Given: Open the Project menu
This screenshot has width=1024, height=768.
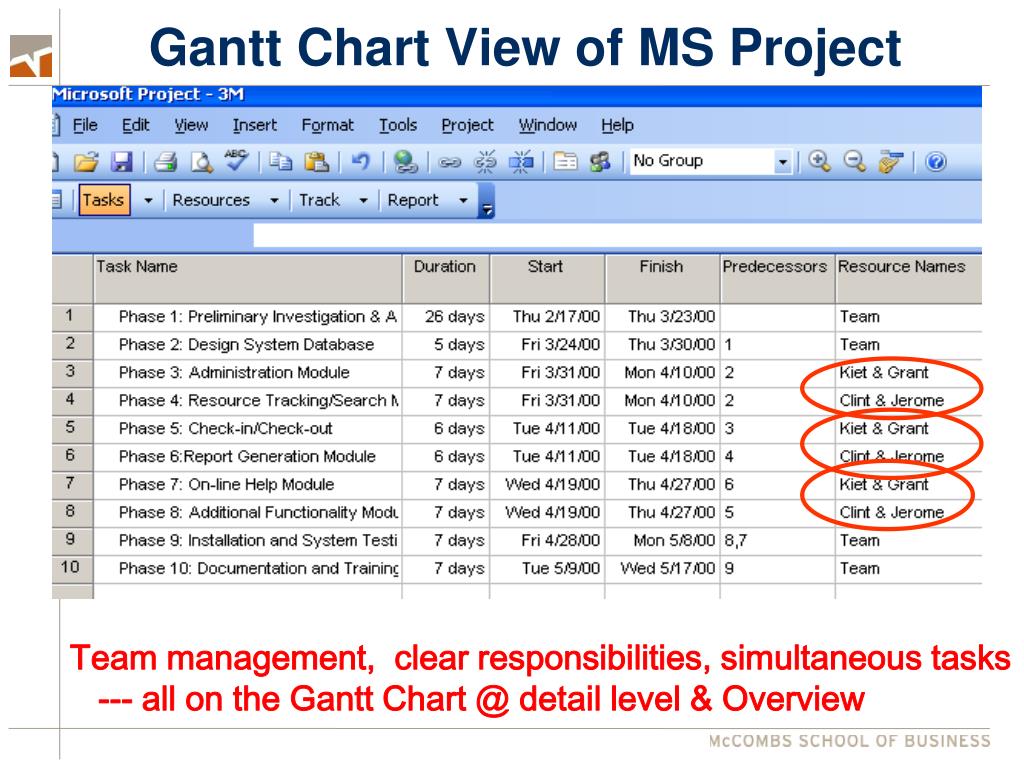Looking at the screenshot, I should (467, 125).
